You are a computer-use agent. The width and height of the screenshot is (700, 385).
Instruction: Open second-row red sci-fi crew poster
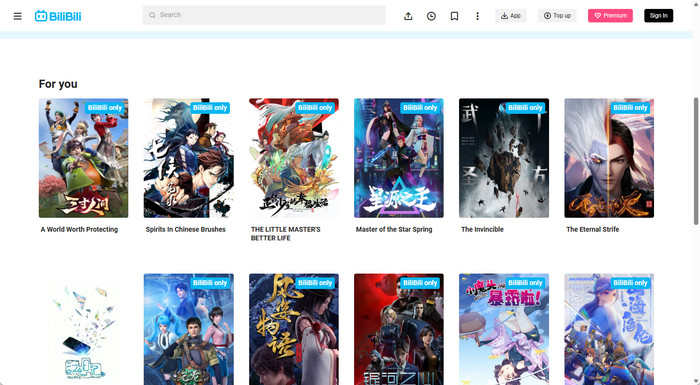399,329
